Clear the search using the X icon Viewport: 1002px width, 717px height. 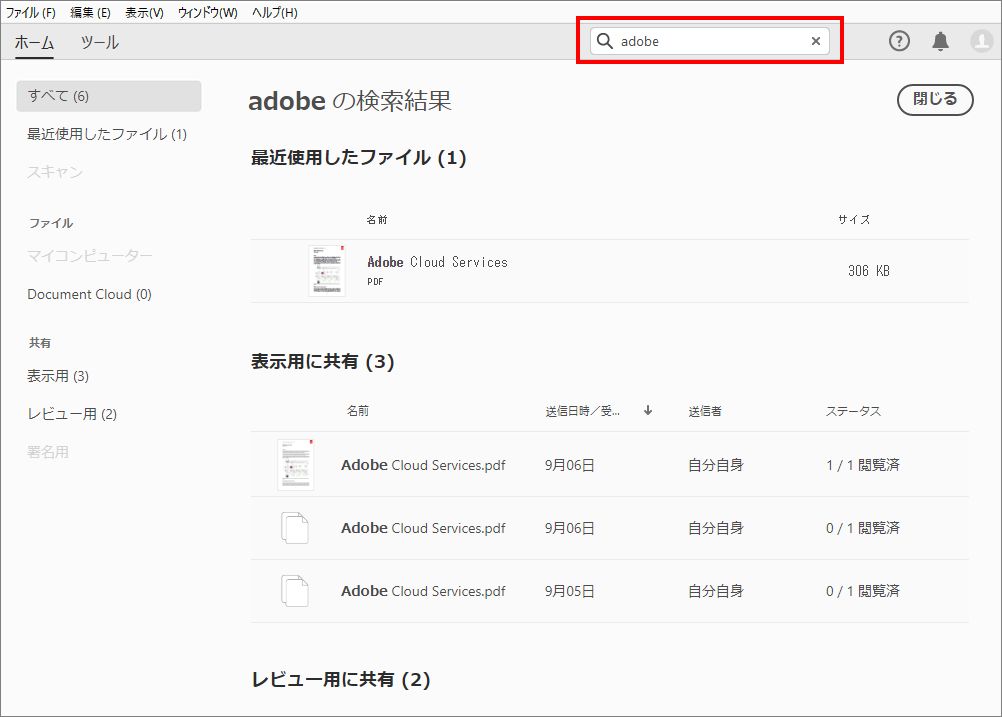click(816, 41)
